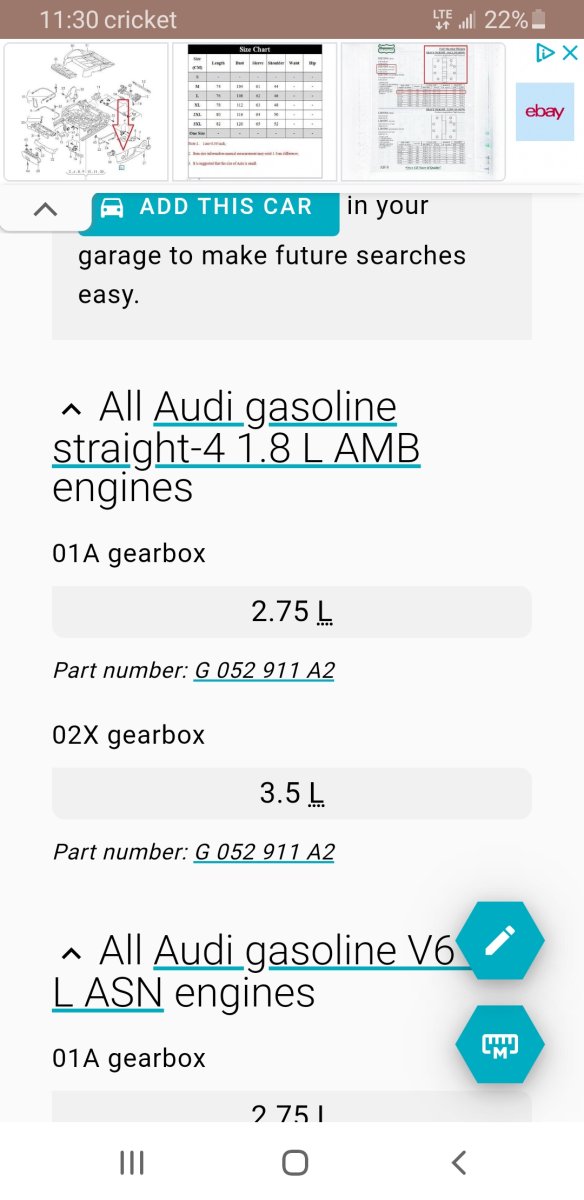
Task: Open the Audi link in AMB heading
Action: (x=195, y=408)
